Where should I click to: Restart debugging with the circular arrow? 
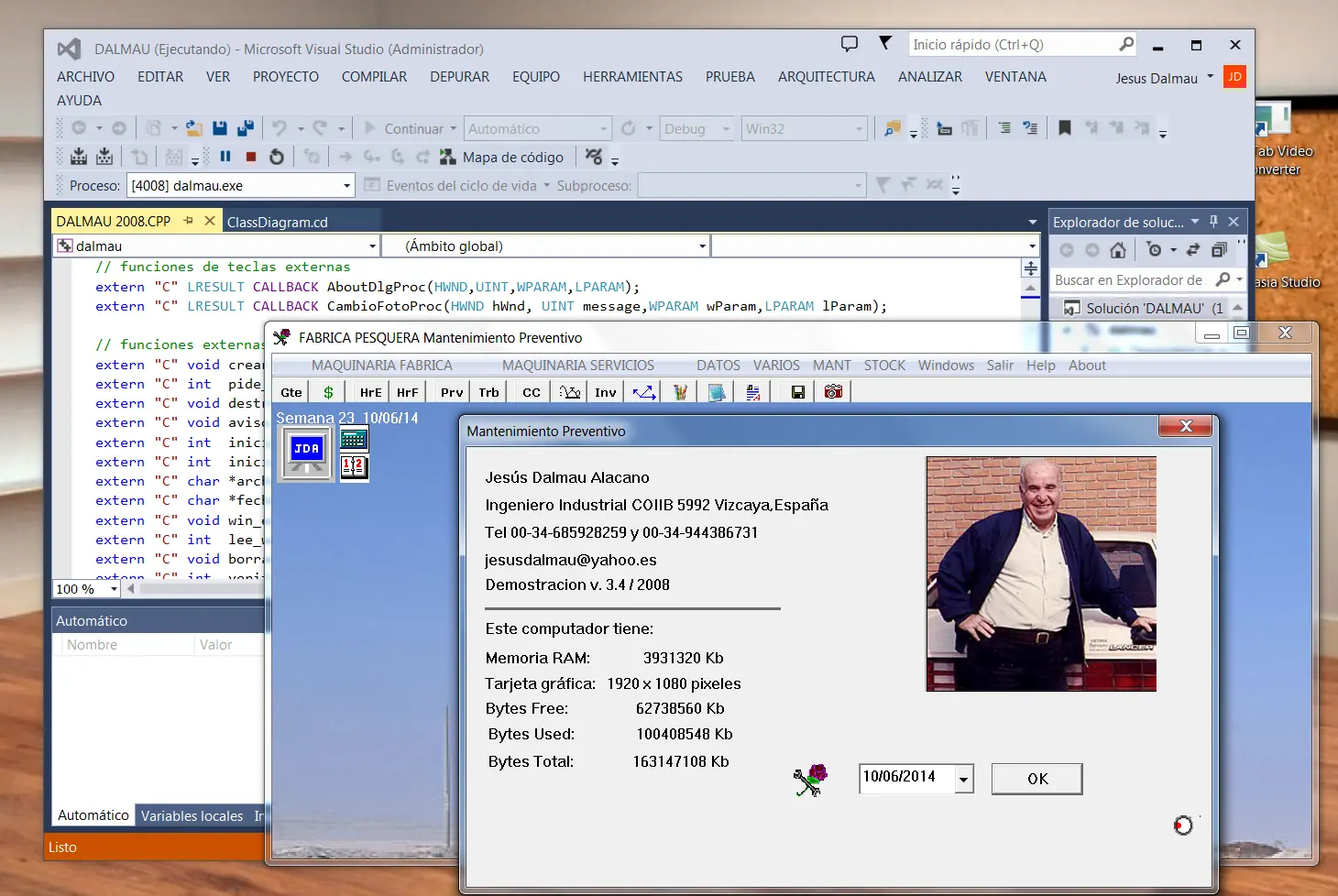[277, 157]
